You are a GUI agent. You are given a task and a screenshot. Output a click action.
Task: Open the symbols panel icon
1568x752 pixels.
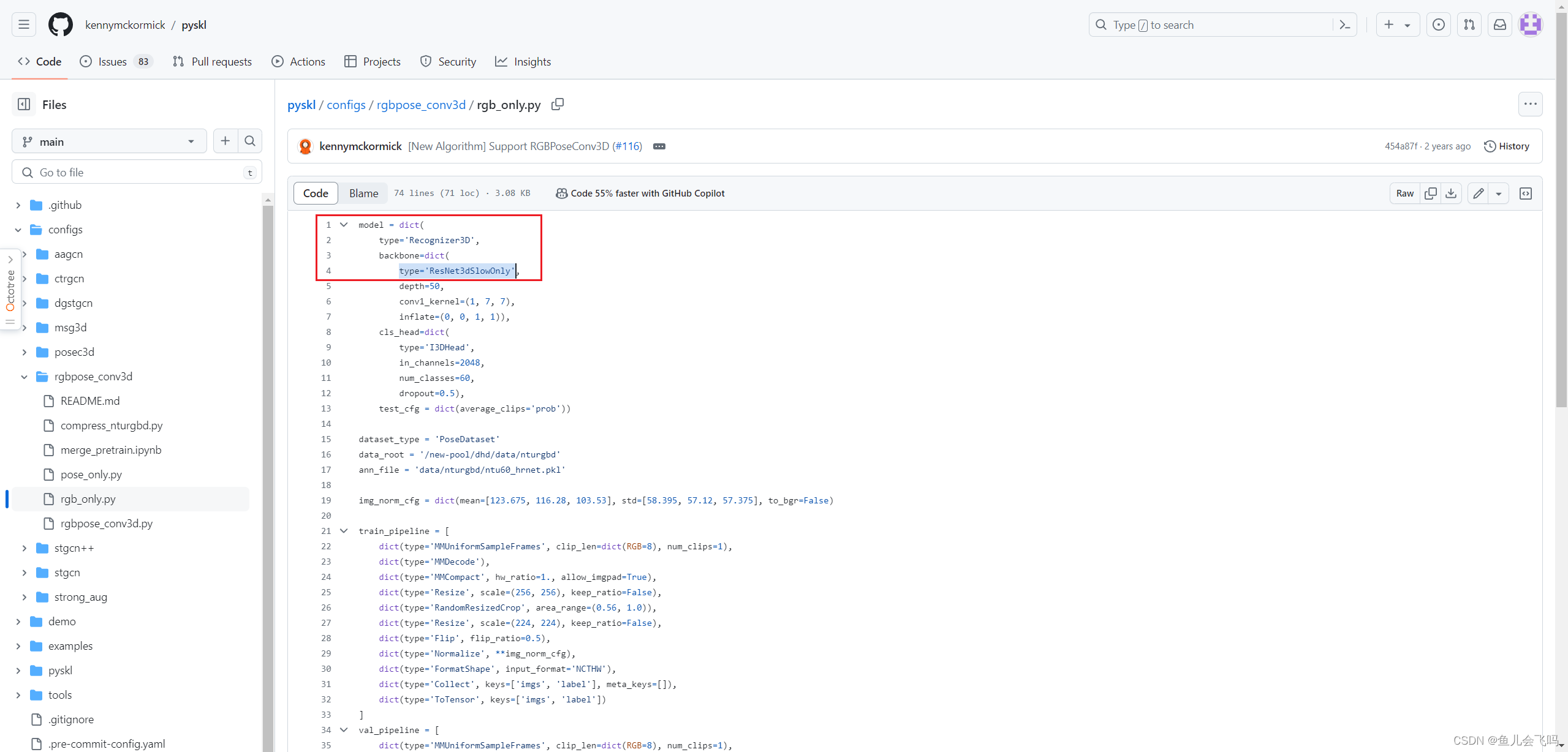pyautogui.click(x=1526, y=194)
